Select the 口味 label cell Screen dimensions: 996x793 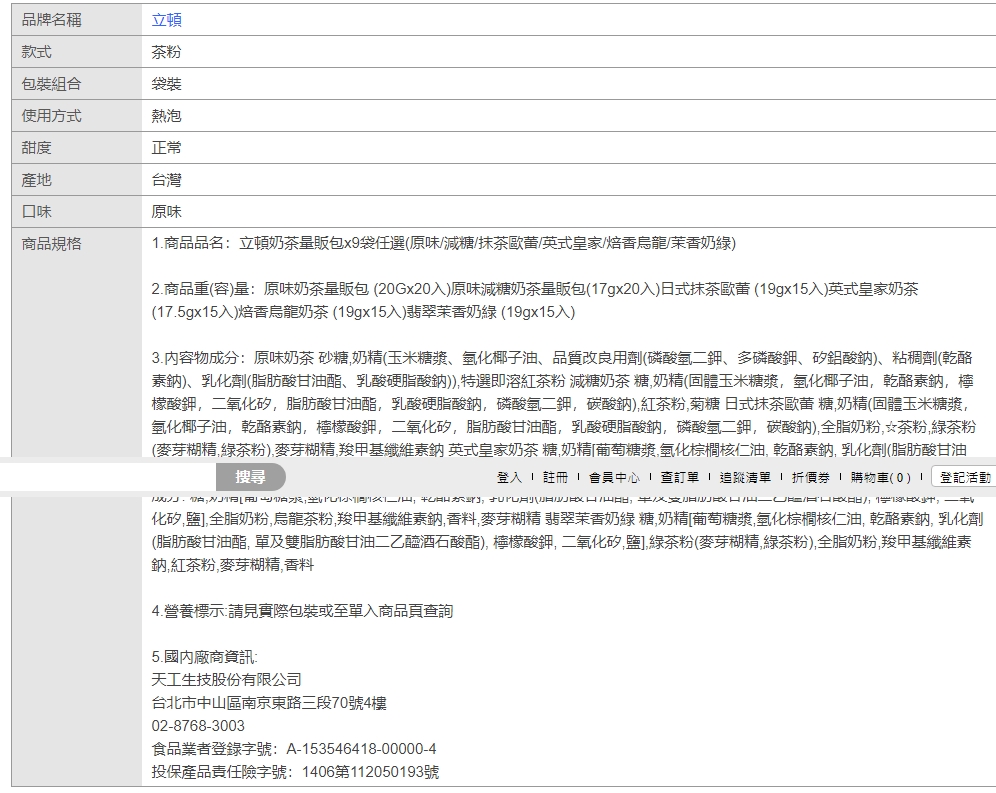tap(77, 212)
